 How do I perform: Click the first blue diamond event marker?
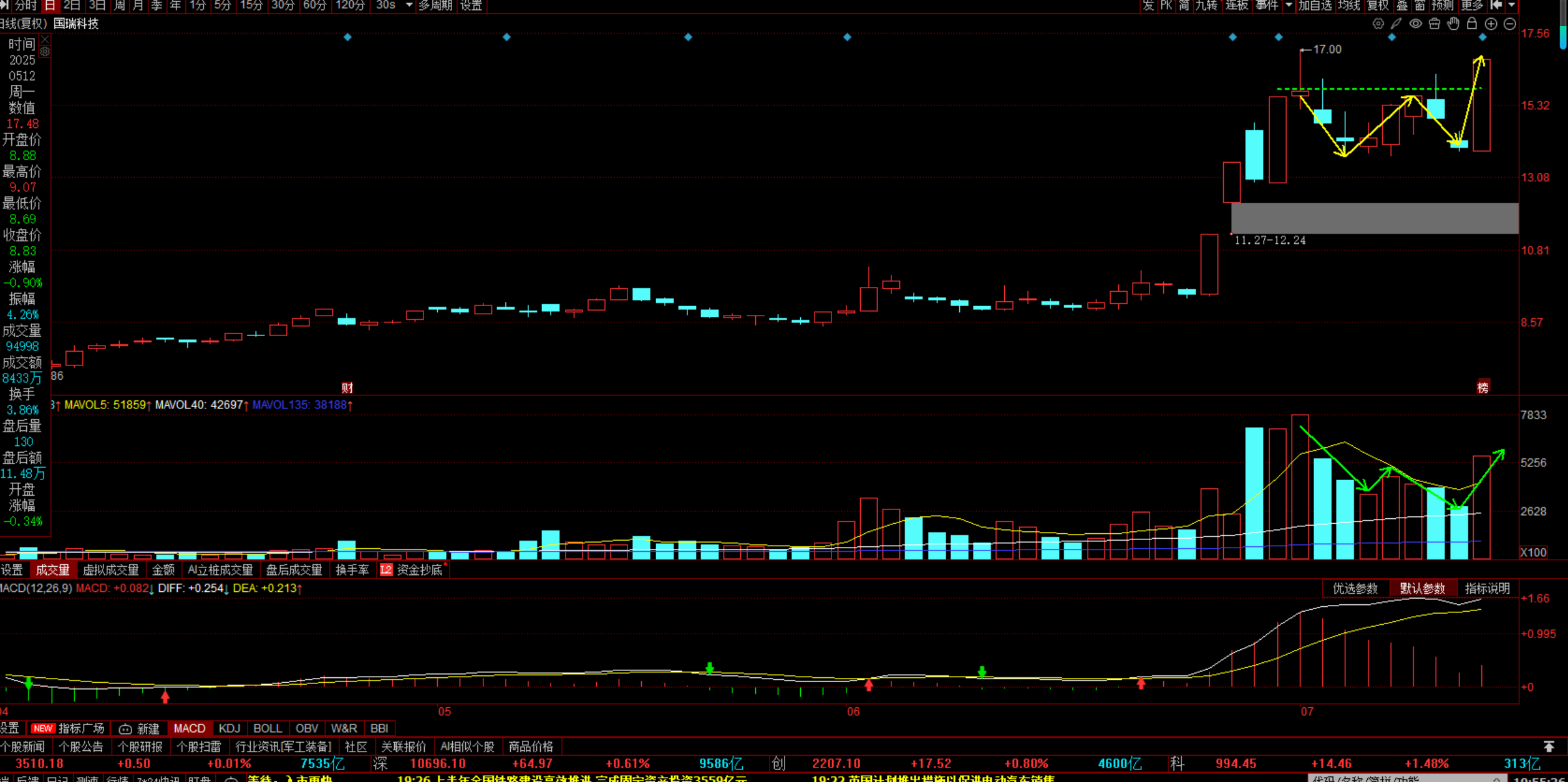tap(347, 37)
